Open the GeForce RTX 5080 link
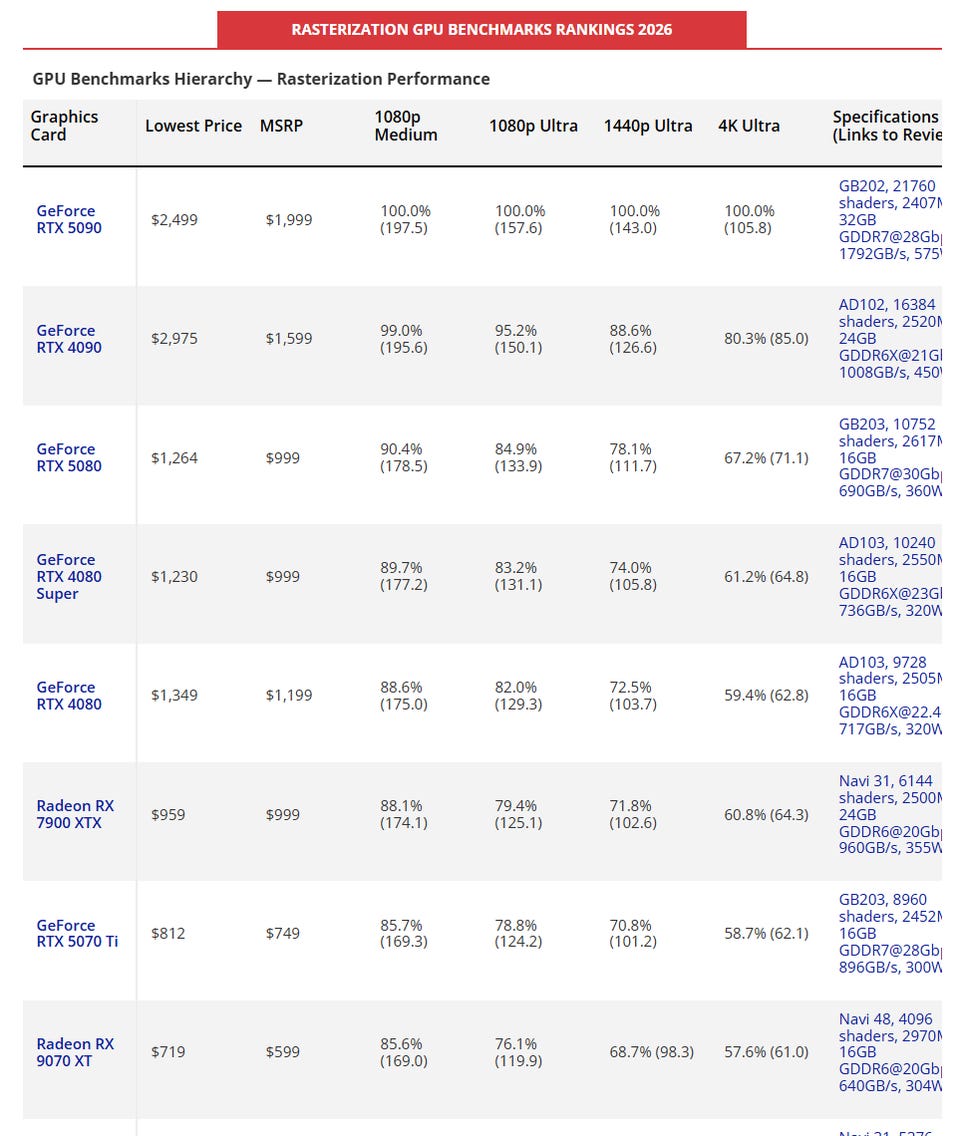The image size is (960, 1136). tap(69, 458)
